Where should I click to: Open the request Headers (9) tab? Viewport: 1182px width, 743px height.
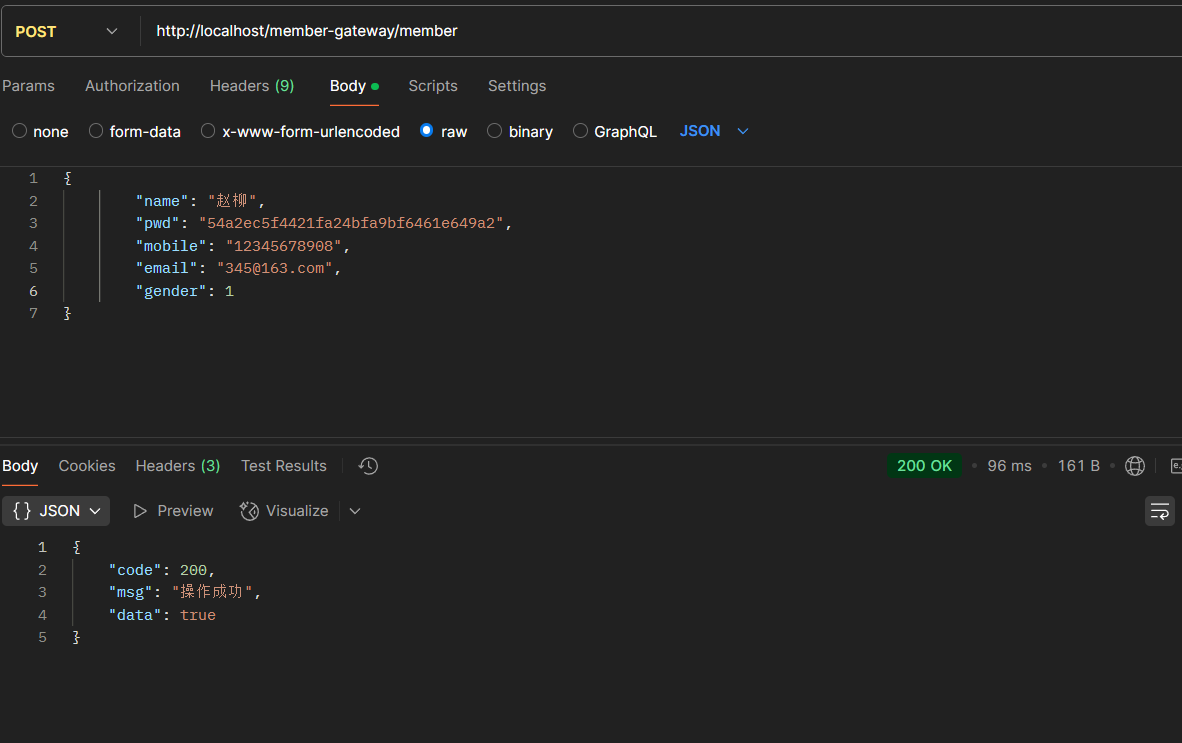(252, 86)
